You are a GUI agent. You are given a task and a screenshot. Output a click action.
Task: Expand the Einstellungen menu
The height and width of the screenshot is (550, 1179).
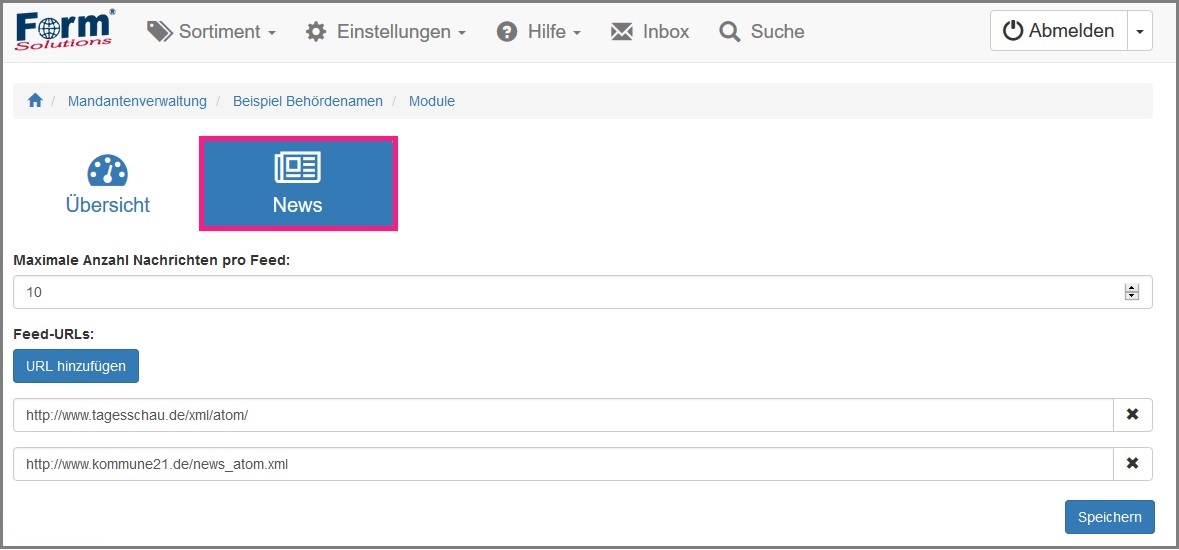[x=386, y=32]
